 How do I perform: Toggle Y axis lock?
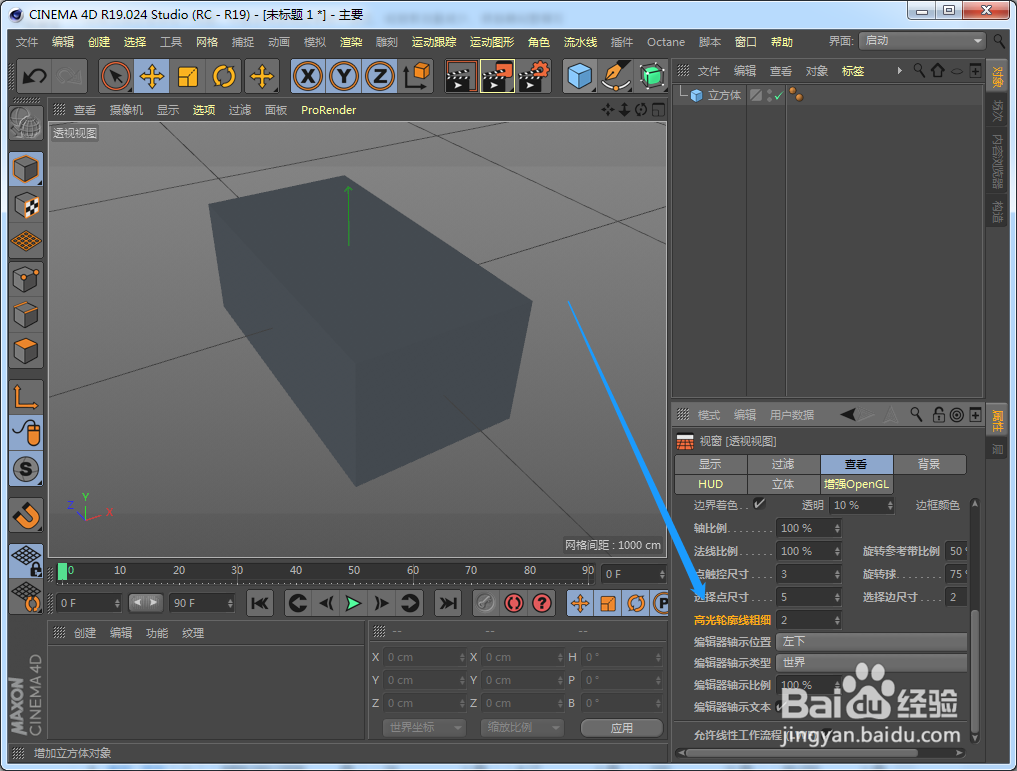(x=344, y=77)
